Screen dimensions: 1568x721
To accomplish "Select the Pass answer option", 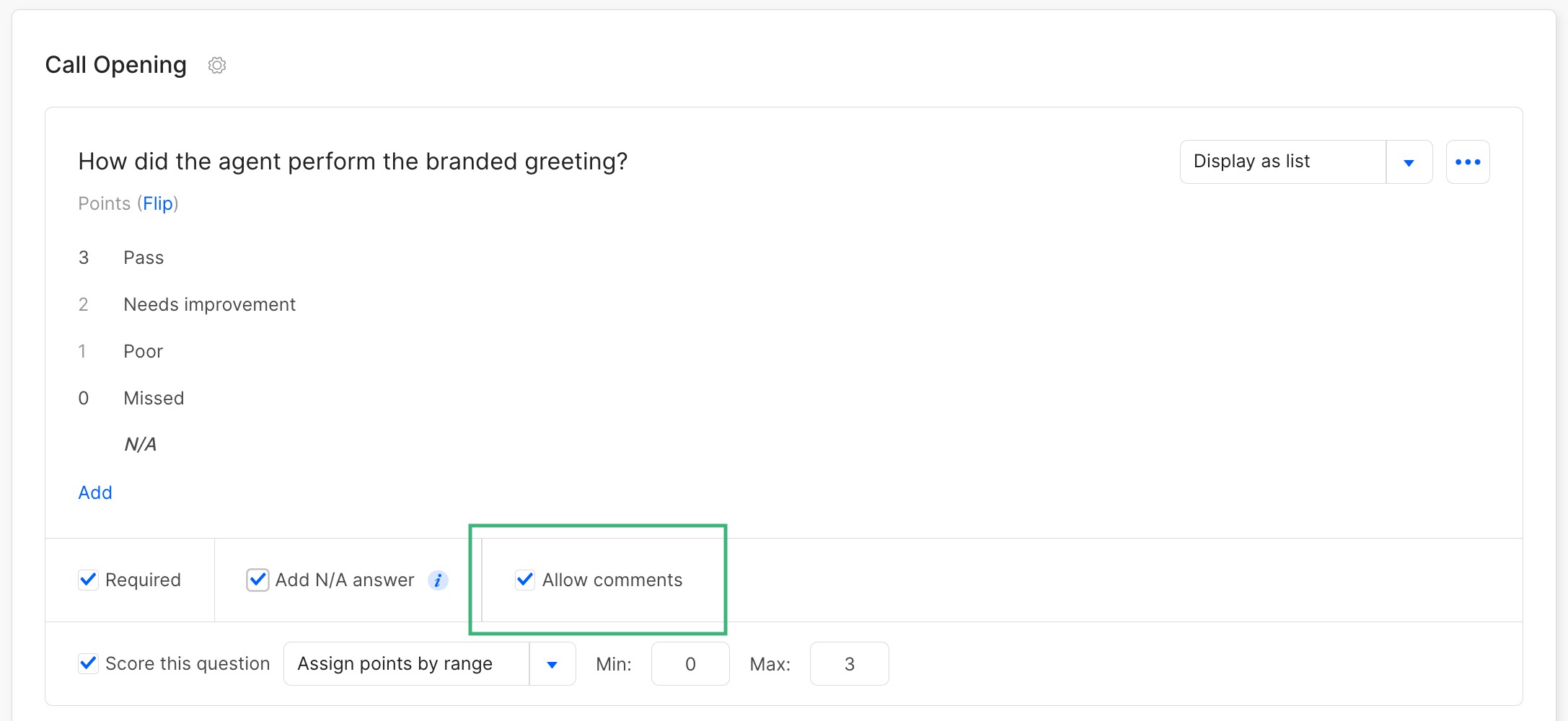I will tap(143, 257).
